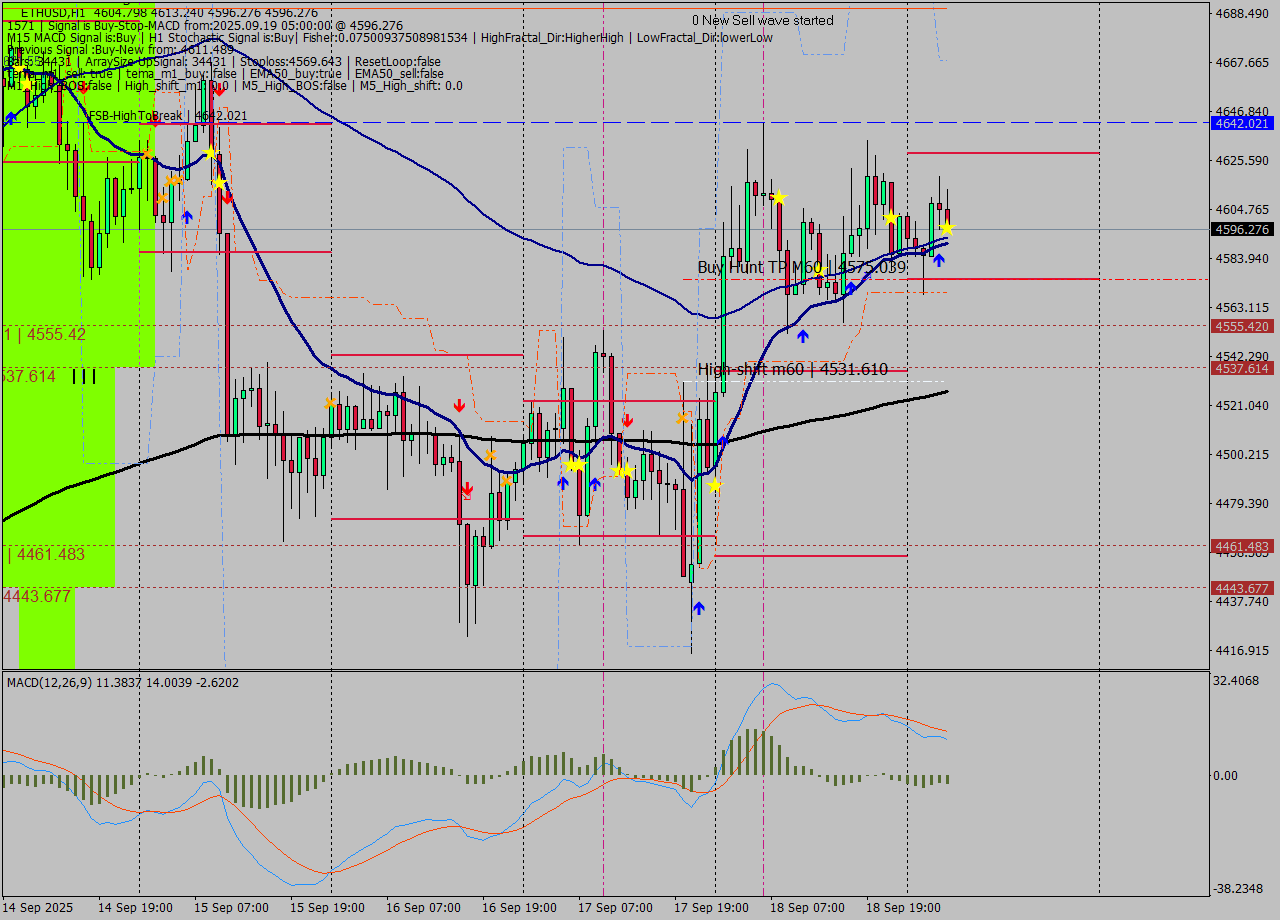Click the High-shift m60 4531.610 label
The height and width of the screenshot is (920, 1280).
click(792, 370)
